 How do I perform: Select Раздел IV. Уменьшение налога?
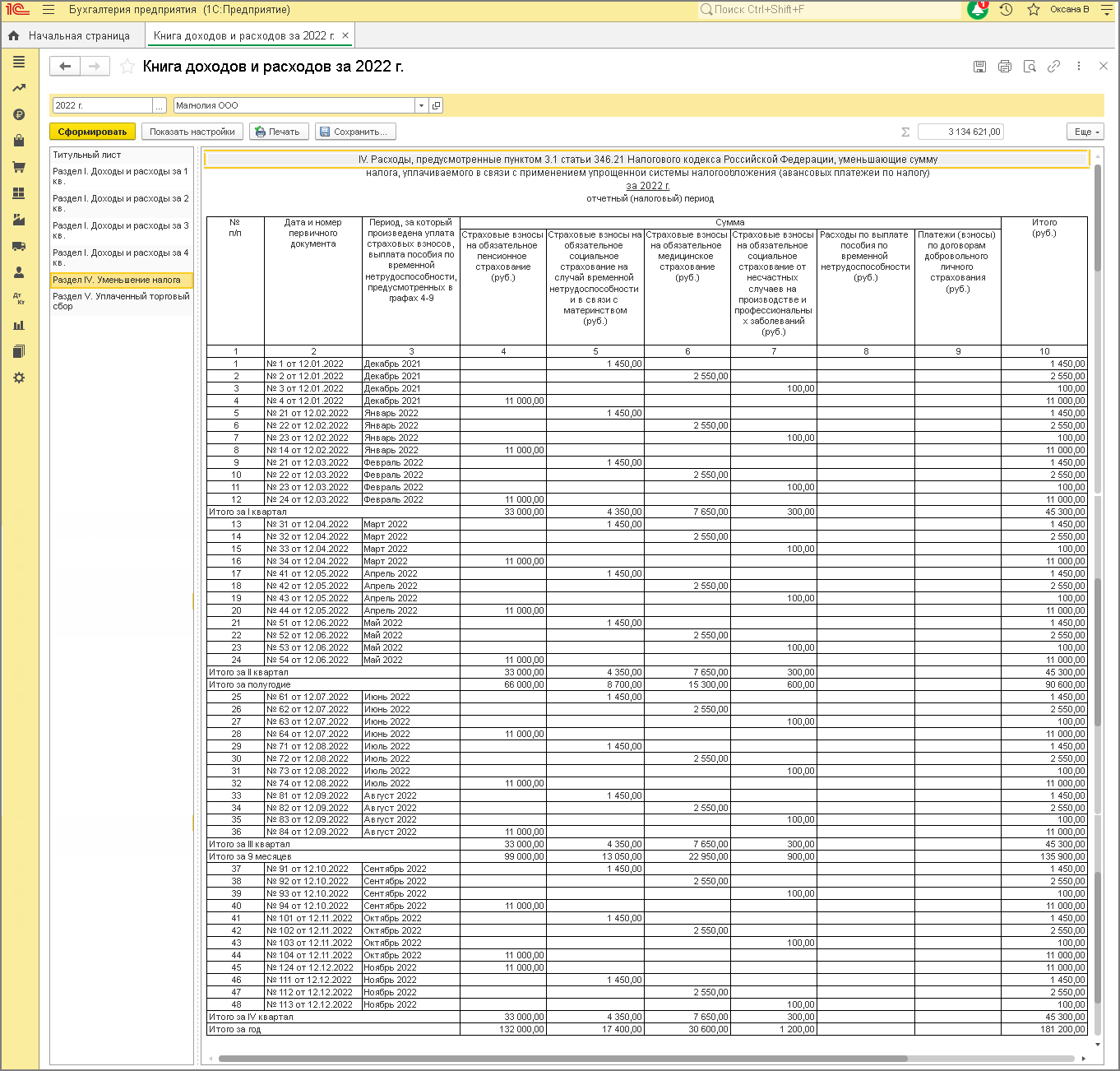[x=121, y=280]
